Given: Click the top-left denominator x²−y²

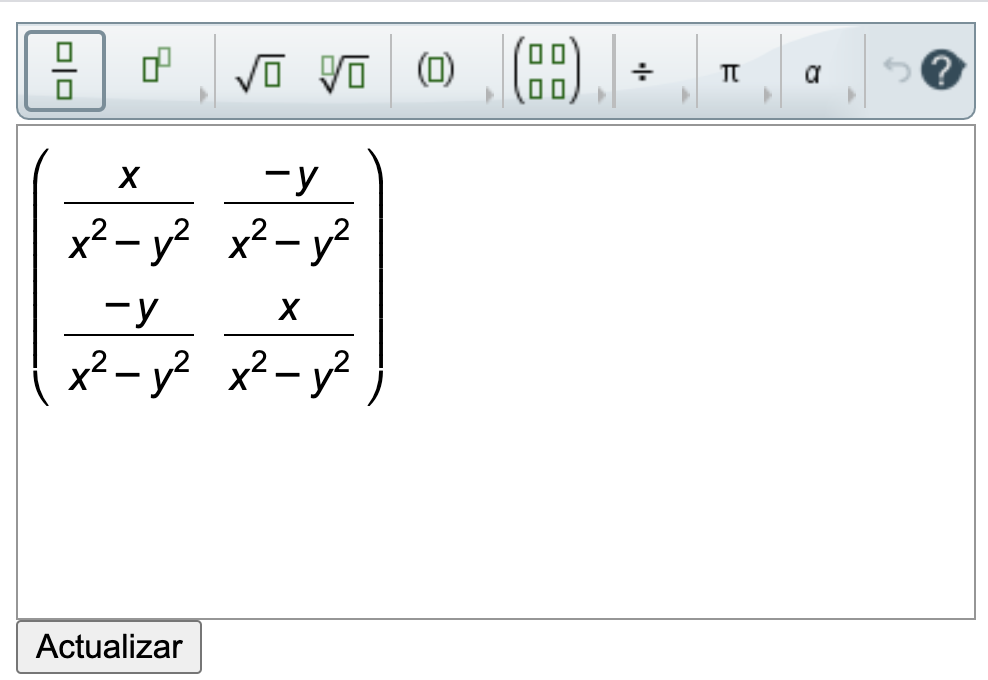Looking at the screenshot, I should tap(128, 241).
